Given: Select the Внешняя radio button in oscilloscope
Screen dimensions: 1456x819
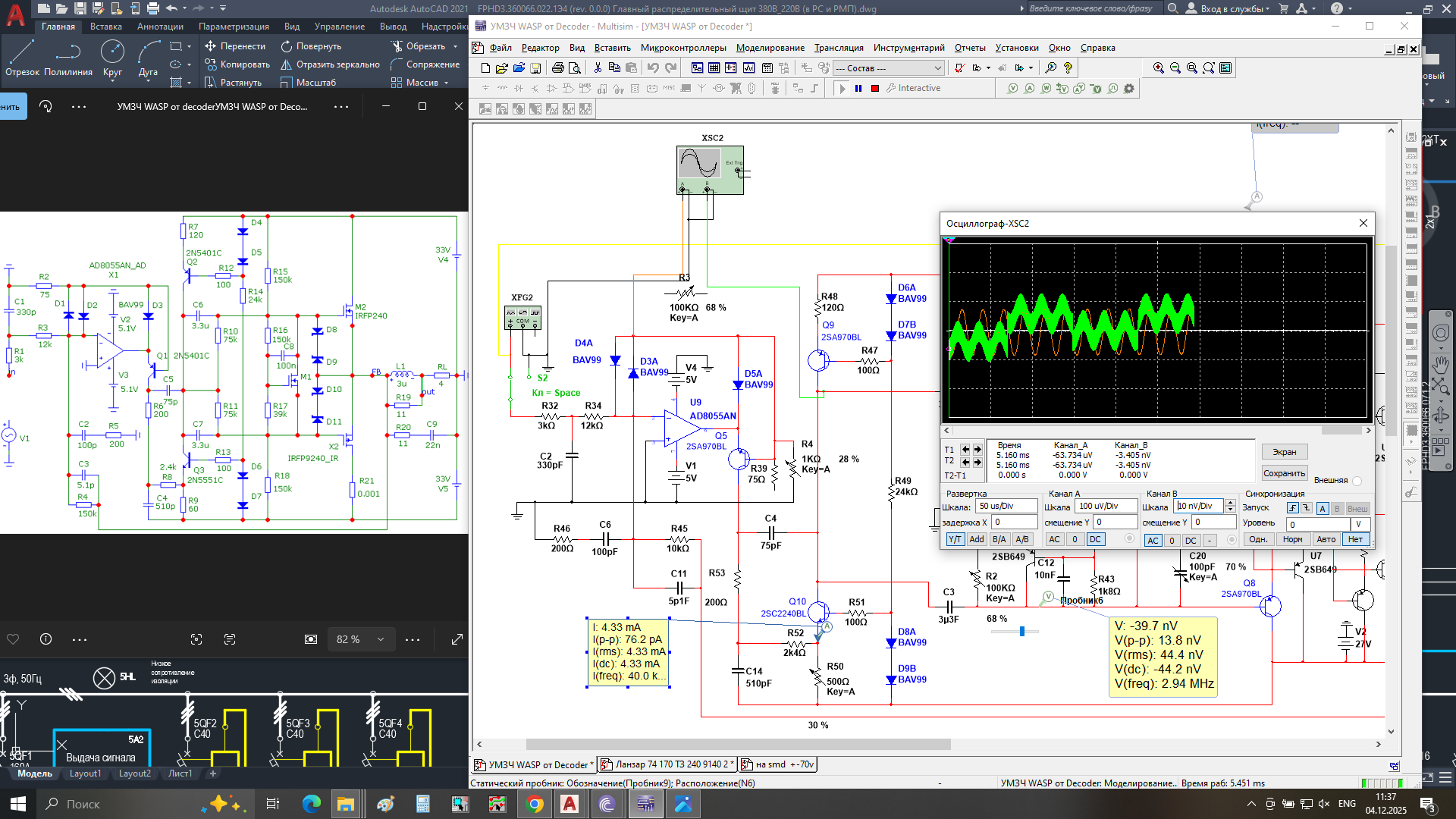Looking at the screenshot, I should (x=1357, y=481).
